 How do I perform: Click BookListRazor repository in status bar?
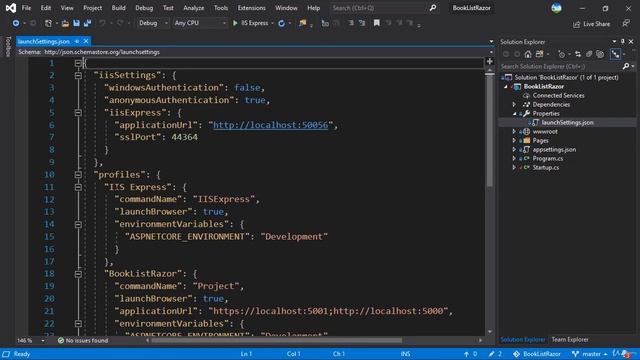[537, 354]
